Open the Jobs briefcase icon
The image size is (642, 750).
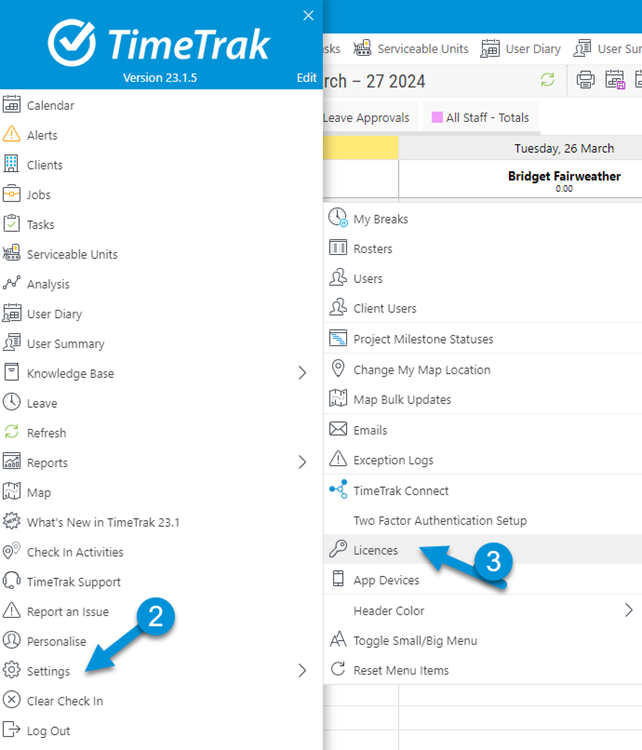(12, 195)
